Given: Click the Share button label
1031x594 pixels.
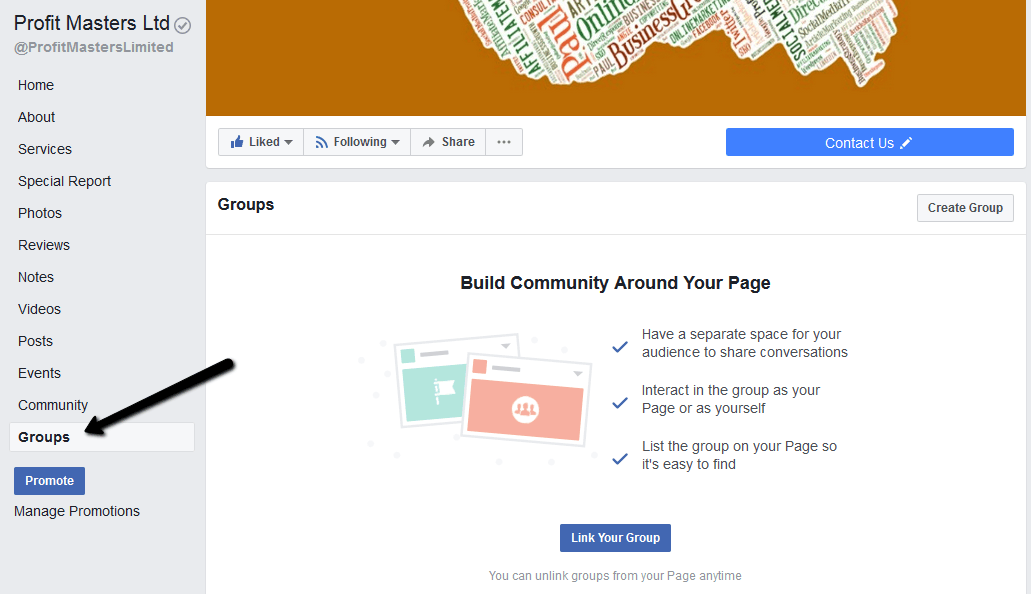Looking at the screenshot, I should click(x=458, y=142).
